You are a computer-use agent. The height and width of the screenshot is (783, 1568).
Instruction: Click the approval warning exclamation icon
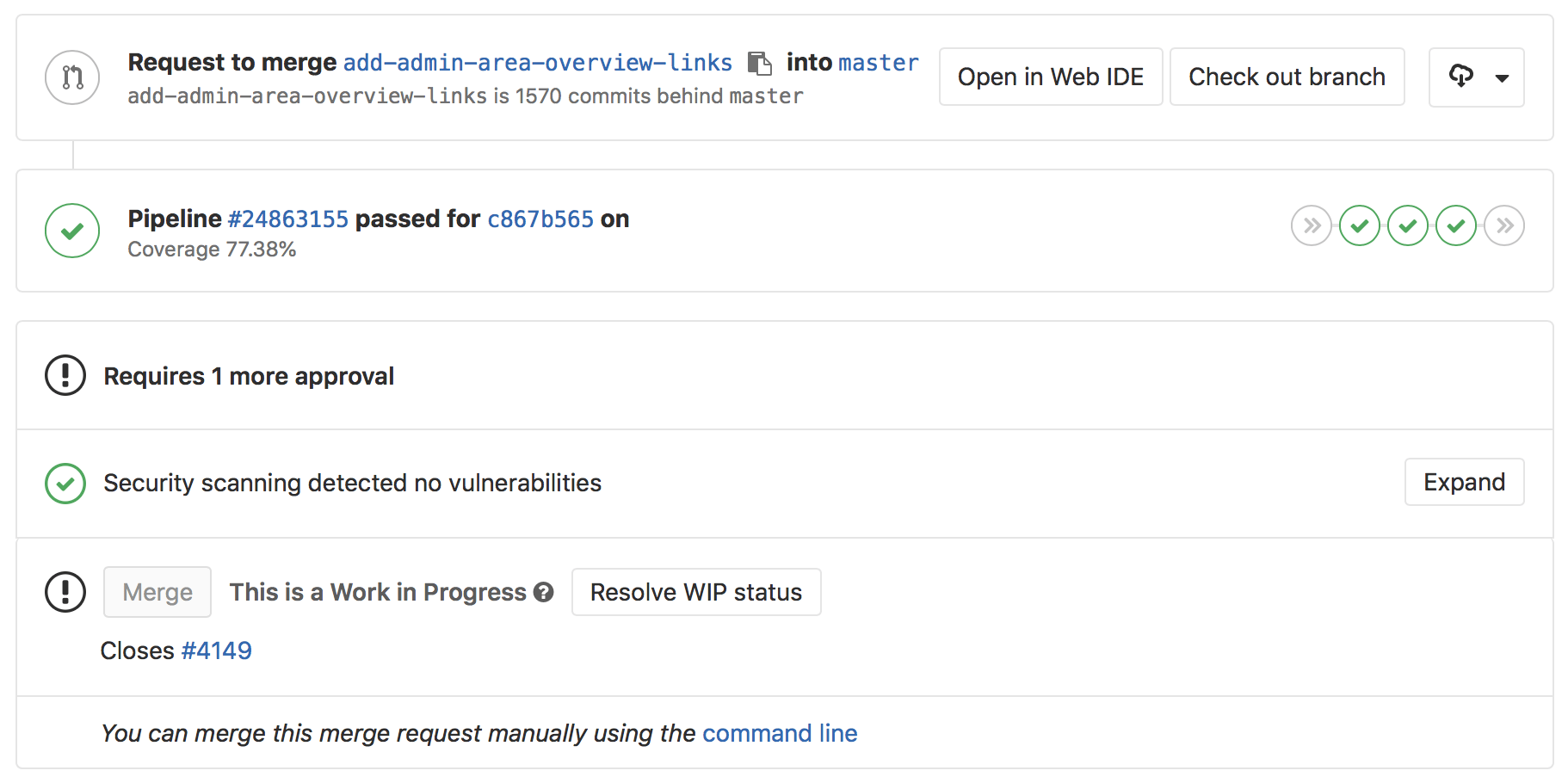click(65, 375)
